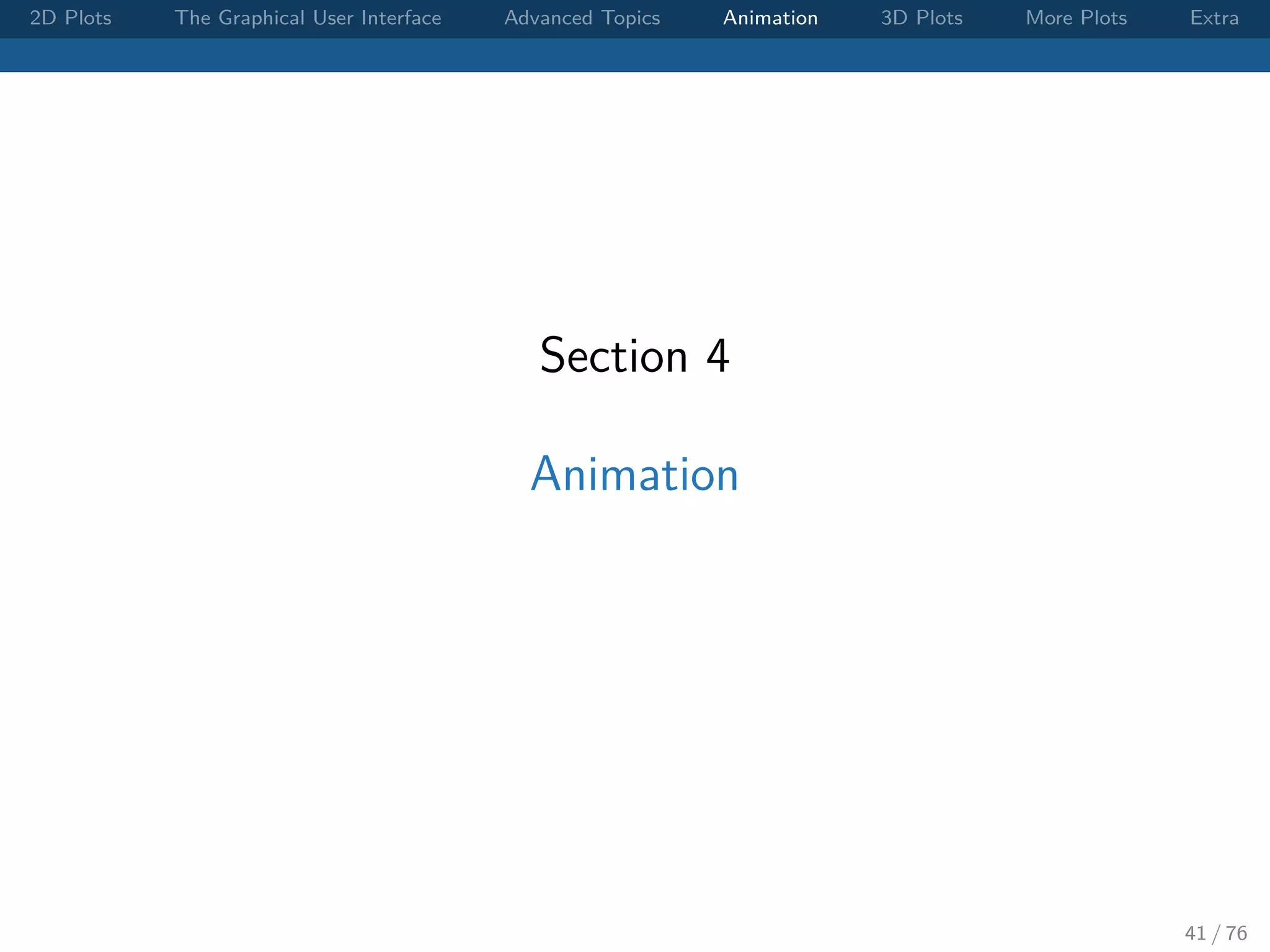Image resolution: width=1270 pixels, height=952 pixels.
Task: Navigate to 3D Plots section
Action: click(922, 18)
